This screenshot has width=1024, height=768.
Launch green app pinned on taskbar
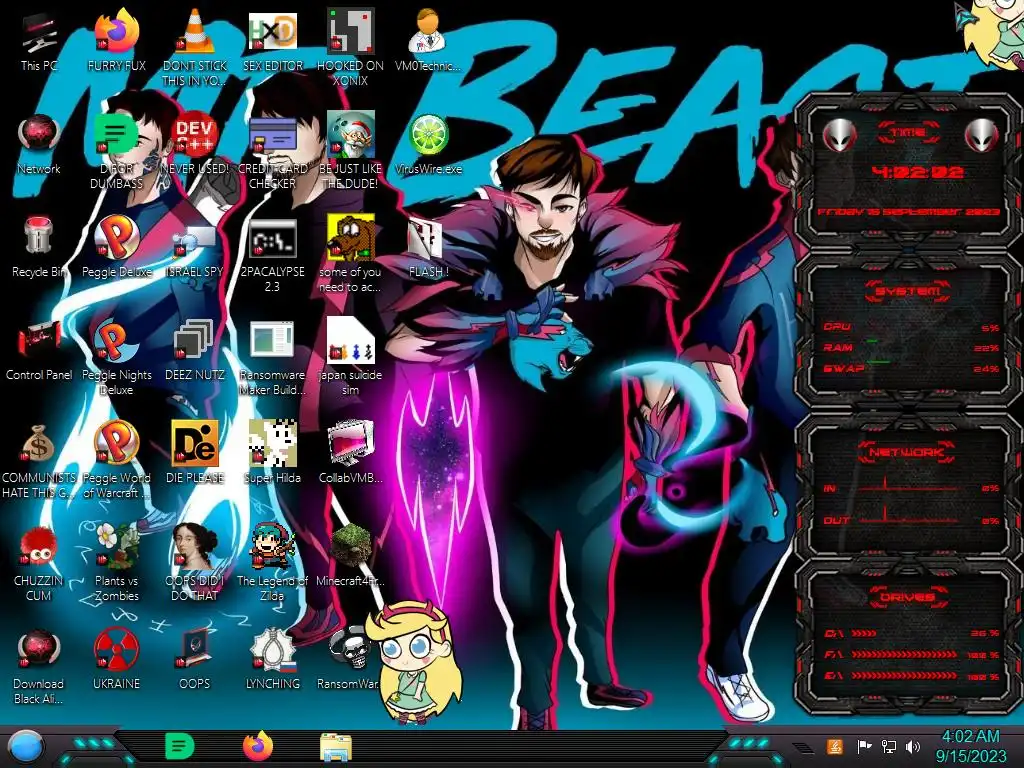tap(180, 746)
